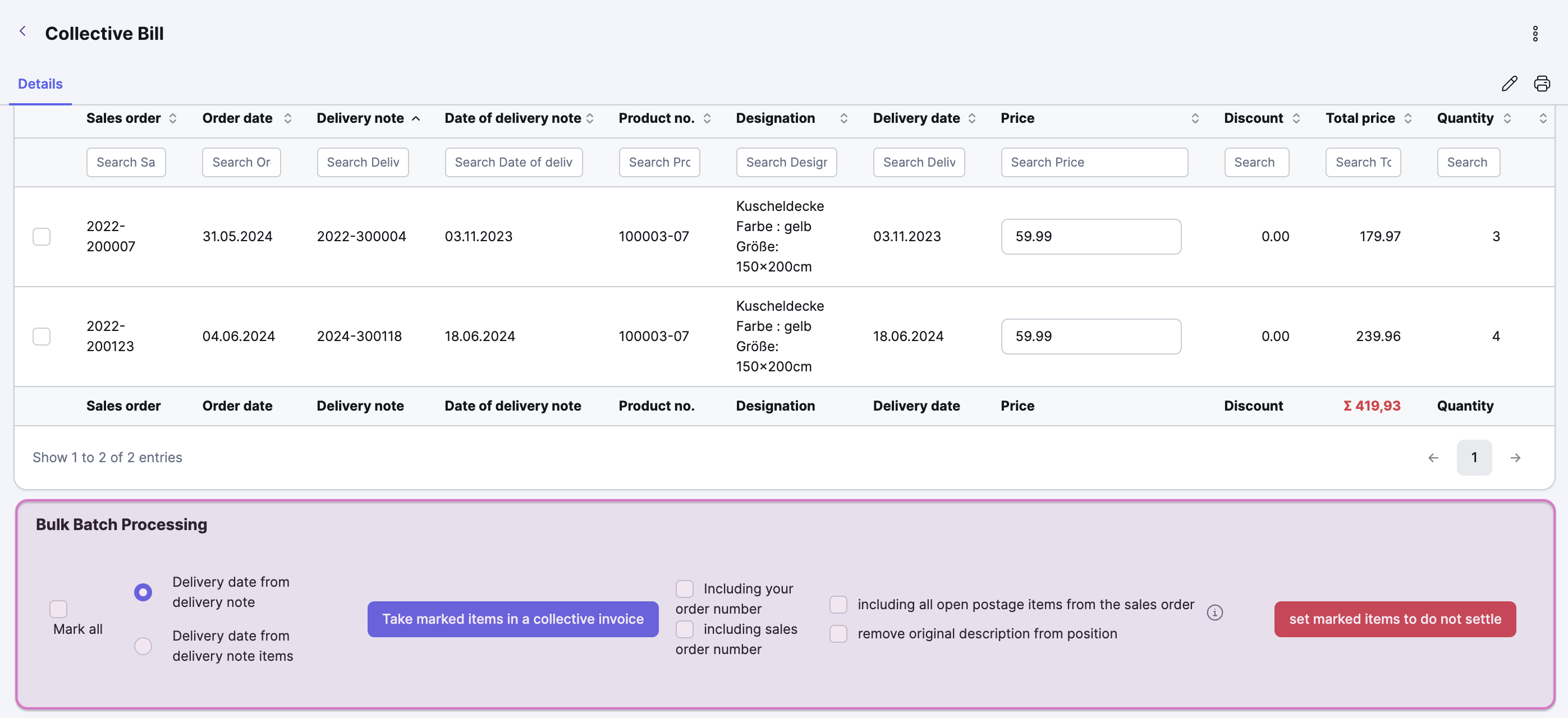
Task: Sort by Delivery note column arrow
Action: (416, 119)
